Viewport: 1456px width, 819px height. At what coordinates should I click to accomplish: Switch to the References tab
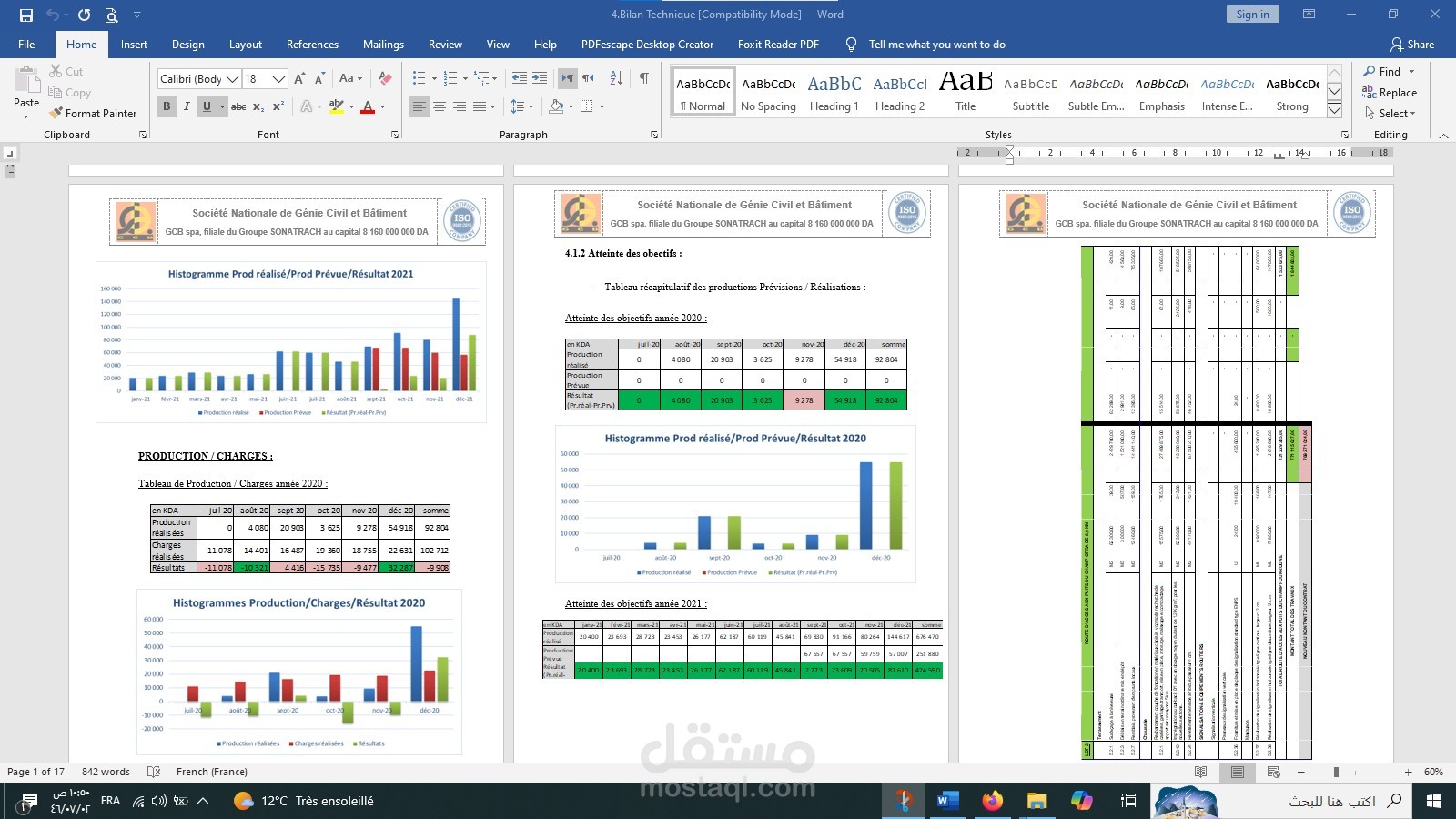coord(312,45)
